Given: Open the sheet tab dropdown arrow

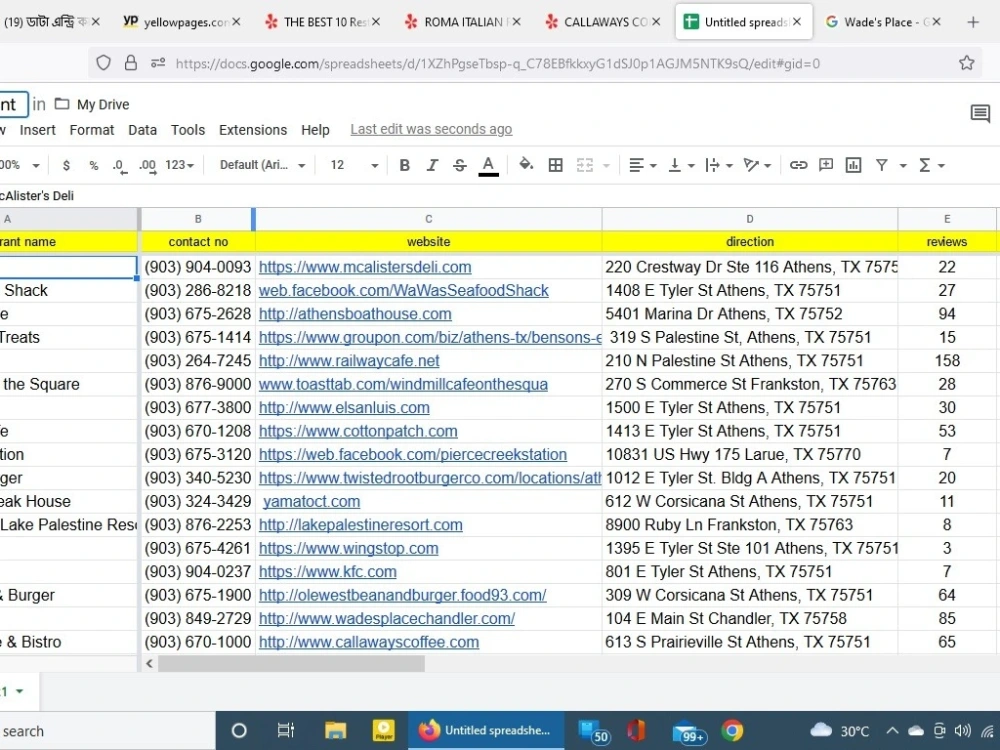Looking at the screenshot, I should point(20,691).
